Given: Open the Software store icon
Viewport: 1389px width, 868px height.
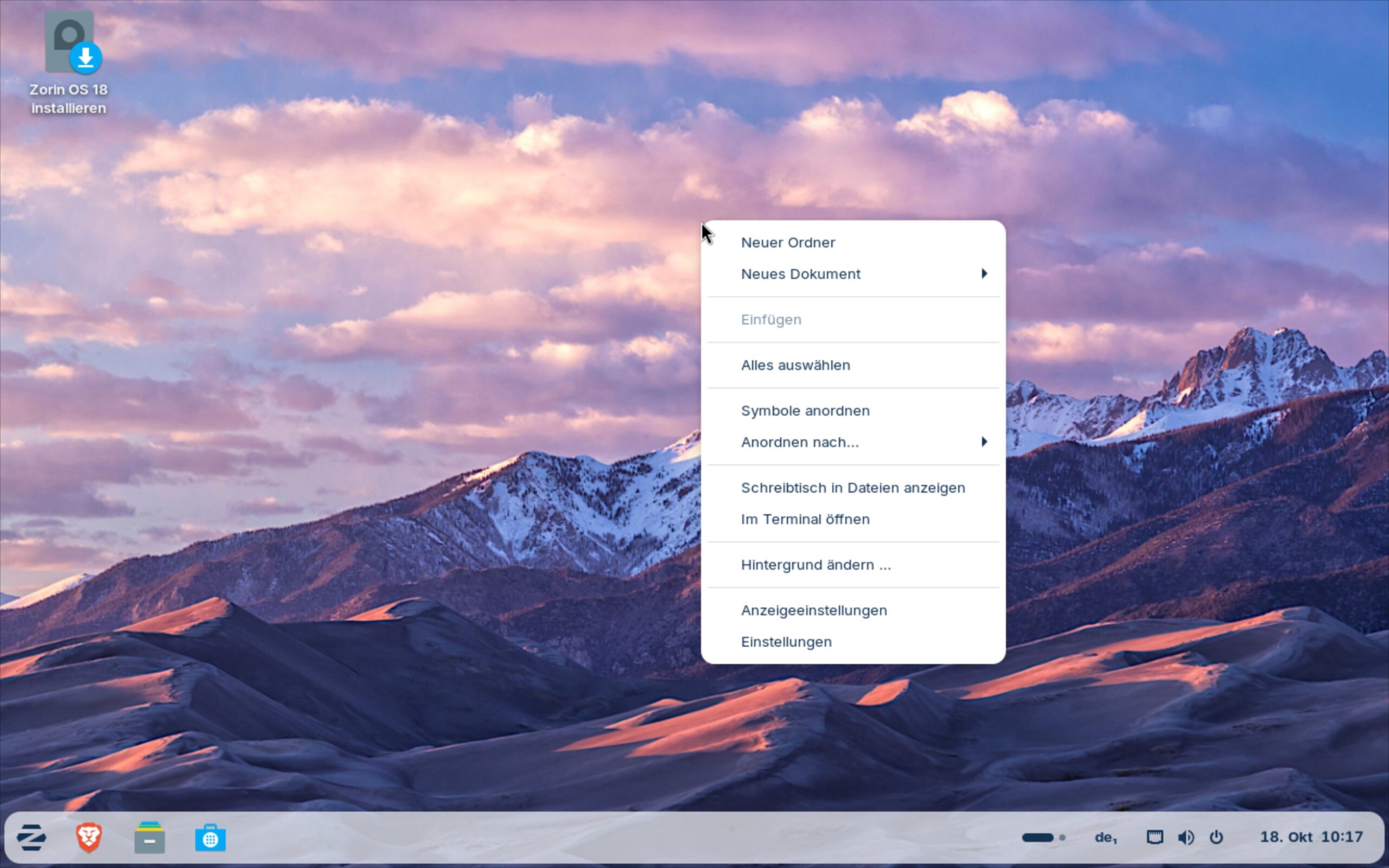Looking at the screenshot, I should point(210,838).
